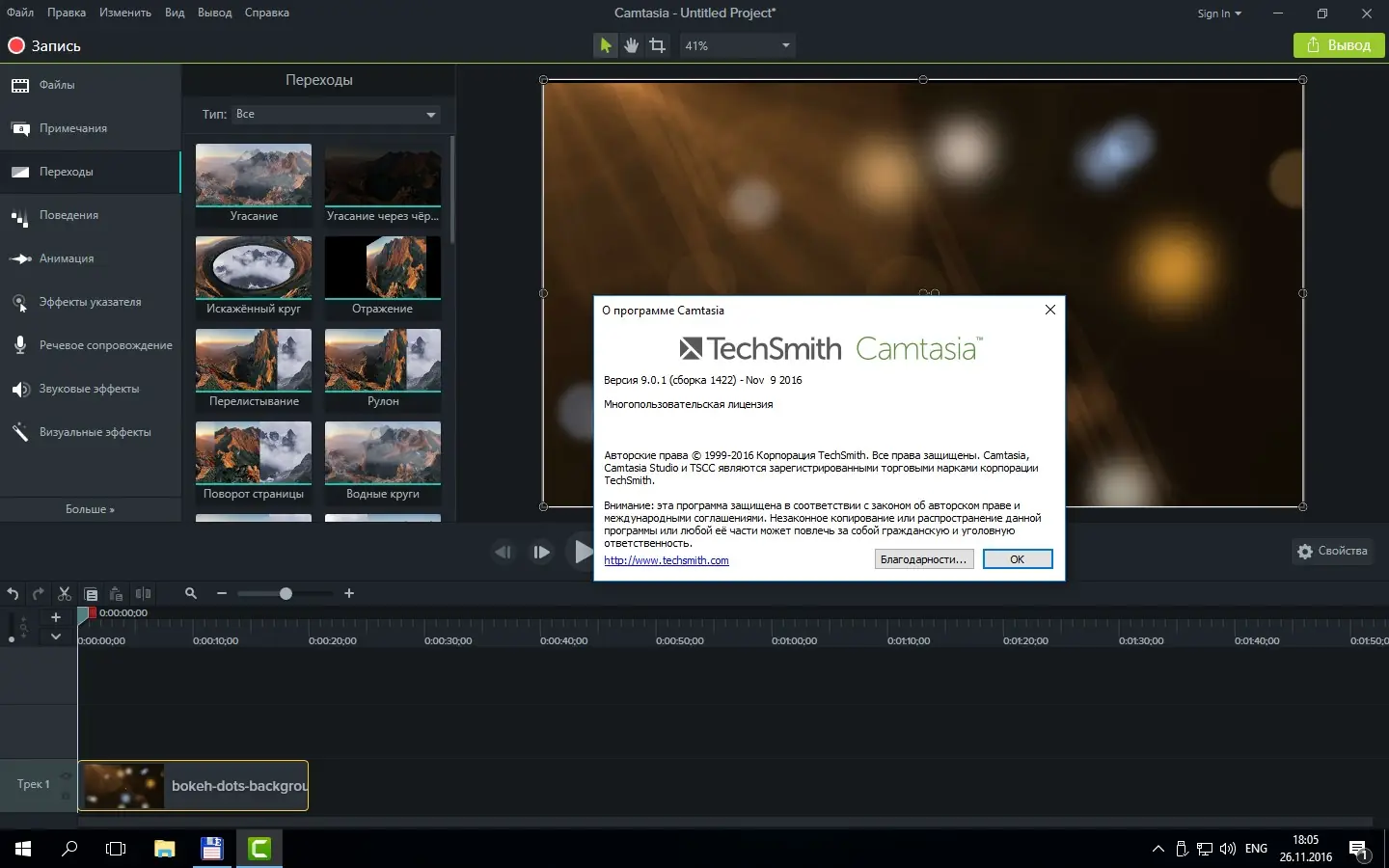Switch to the Поведения tab
The height and width of the screenshot is (868, 1389).
tap(68, 215)
